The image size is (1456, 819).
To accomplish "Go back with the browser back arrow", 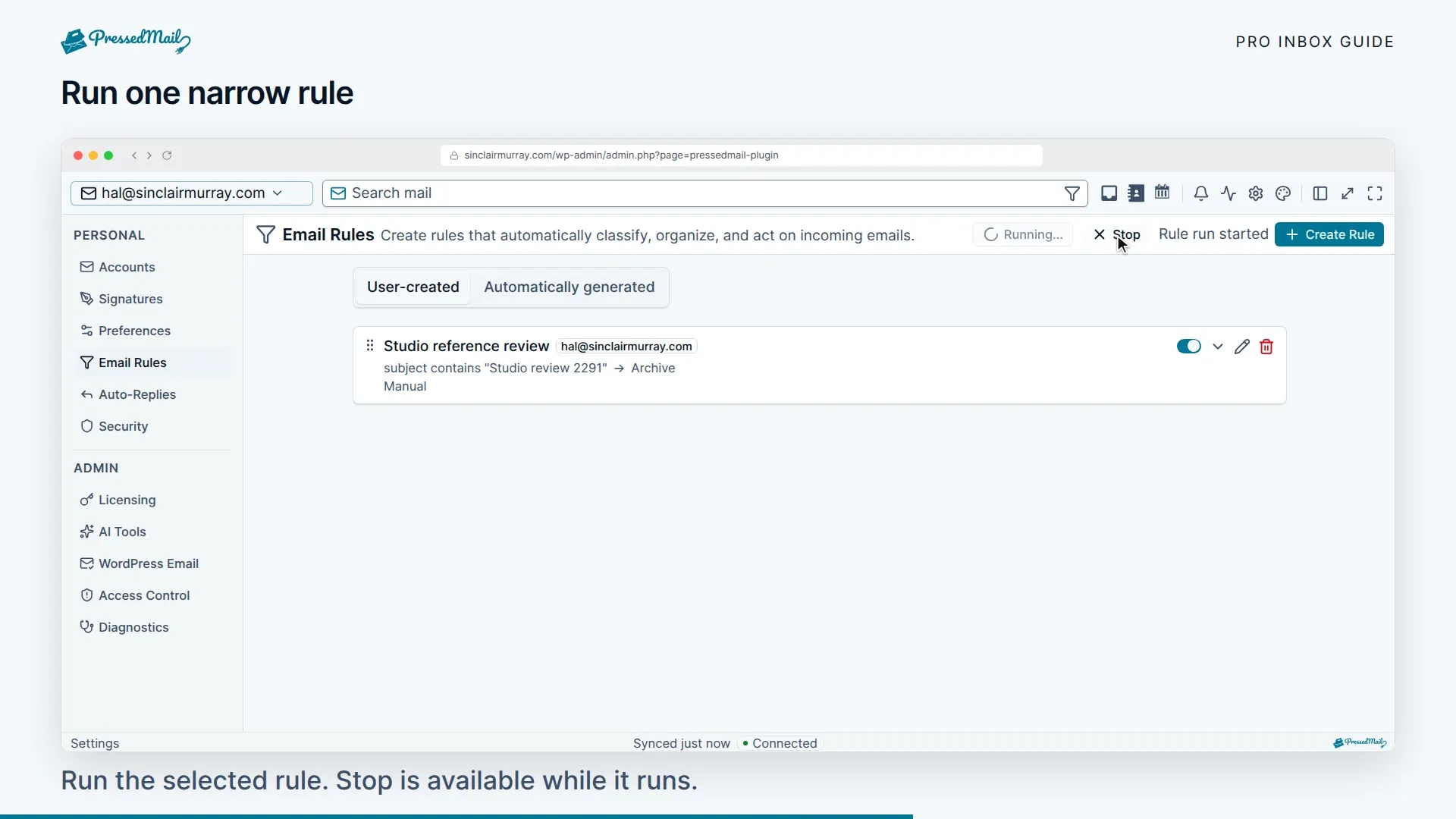I will tap(134, 155).
